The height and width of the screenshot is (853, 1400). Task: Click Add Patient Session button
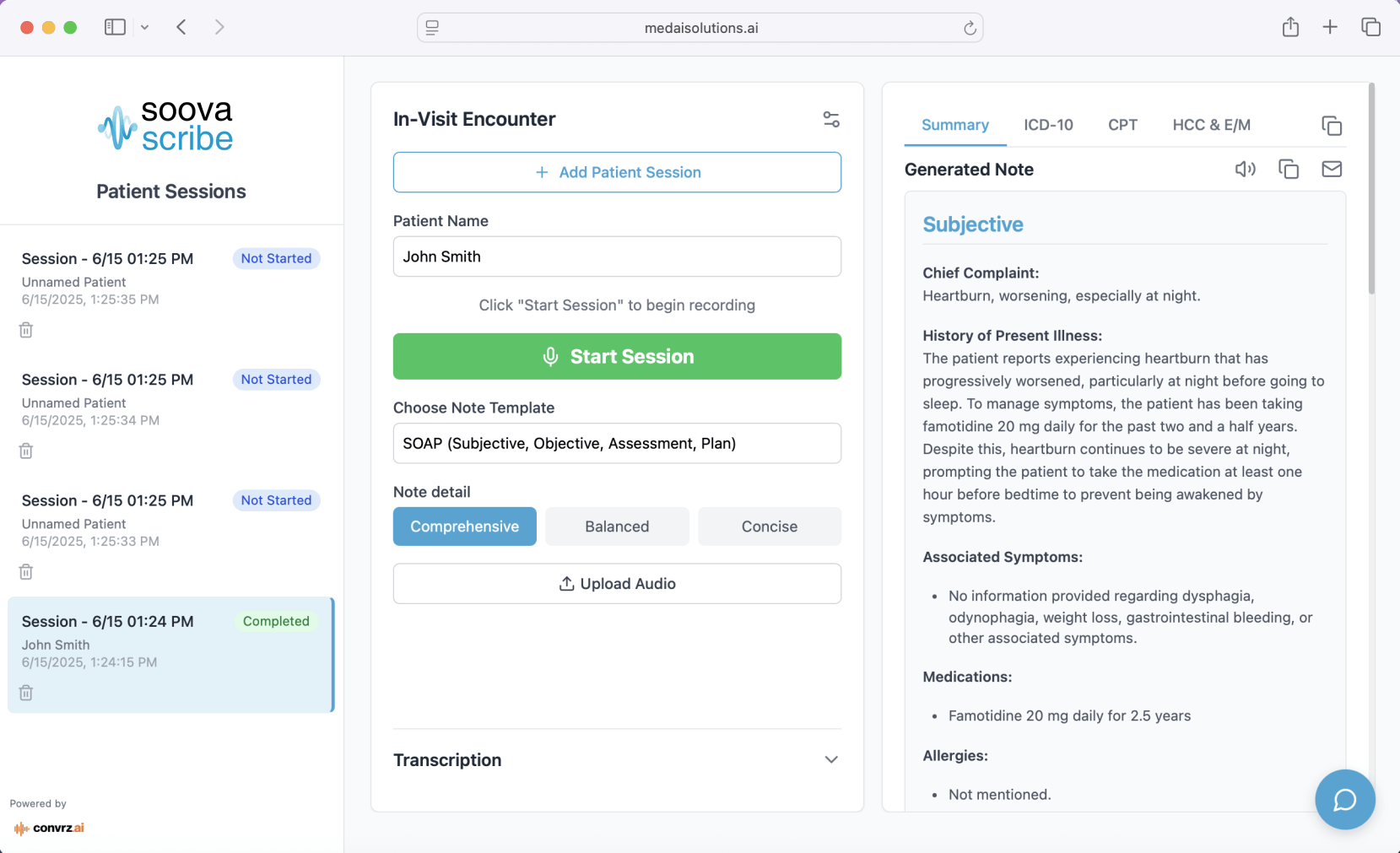tap(617, 172)
